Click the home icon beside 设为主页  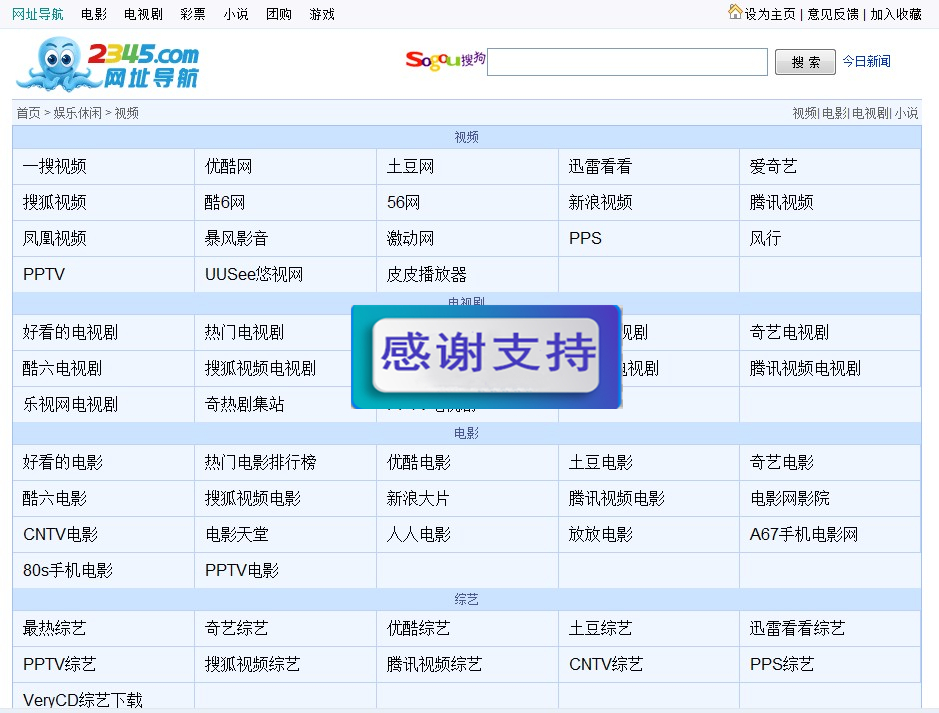(735, 11)
